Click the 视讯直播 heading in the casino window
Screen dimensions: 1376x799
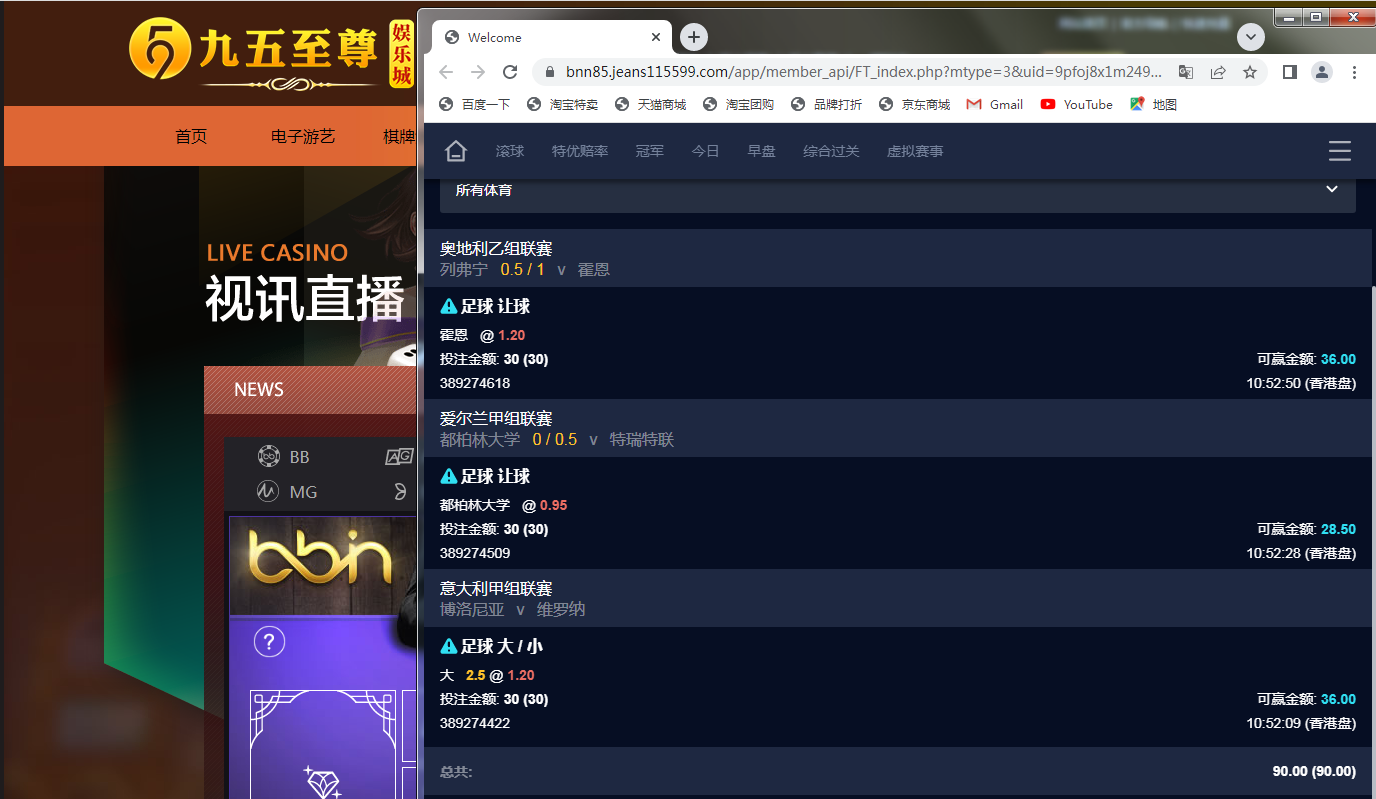pyautogui.click(x=305, y=299)
